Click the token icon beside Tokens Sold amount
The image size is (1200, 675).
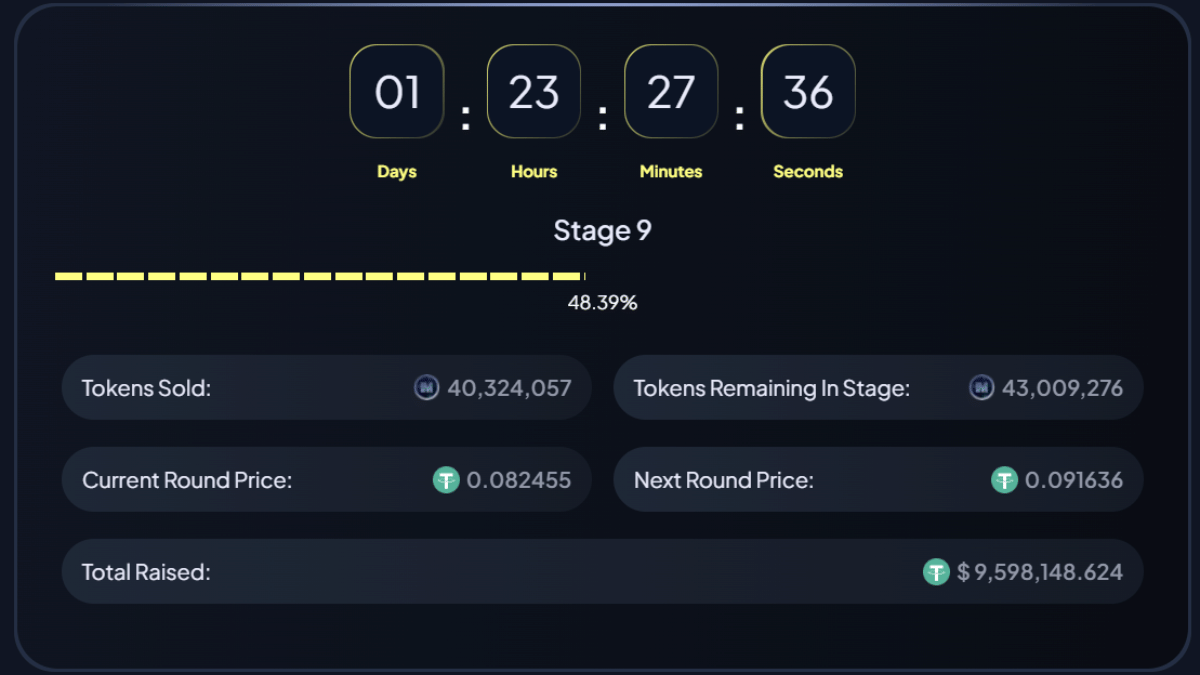[427, 388]
